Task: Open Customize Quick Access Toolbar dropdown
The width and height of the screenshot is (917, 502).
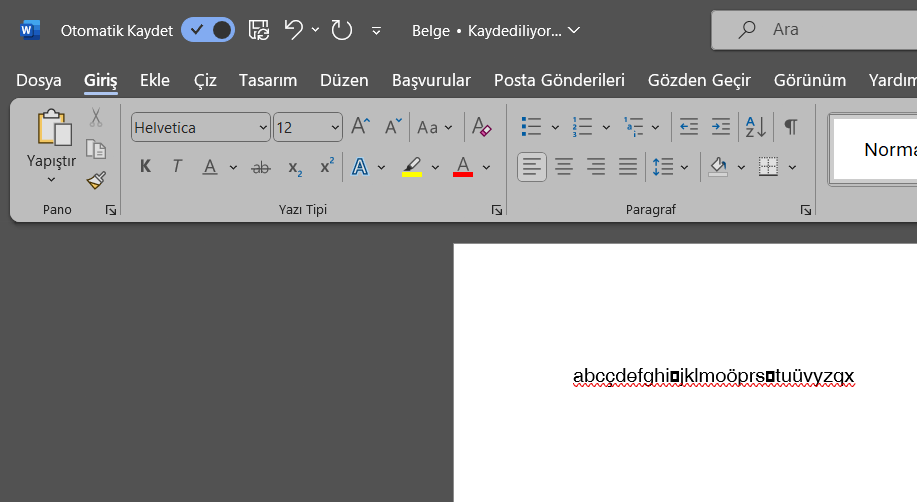Action: coord(376,30)
